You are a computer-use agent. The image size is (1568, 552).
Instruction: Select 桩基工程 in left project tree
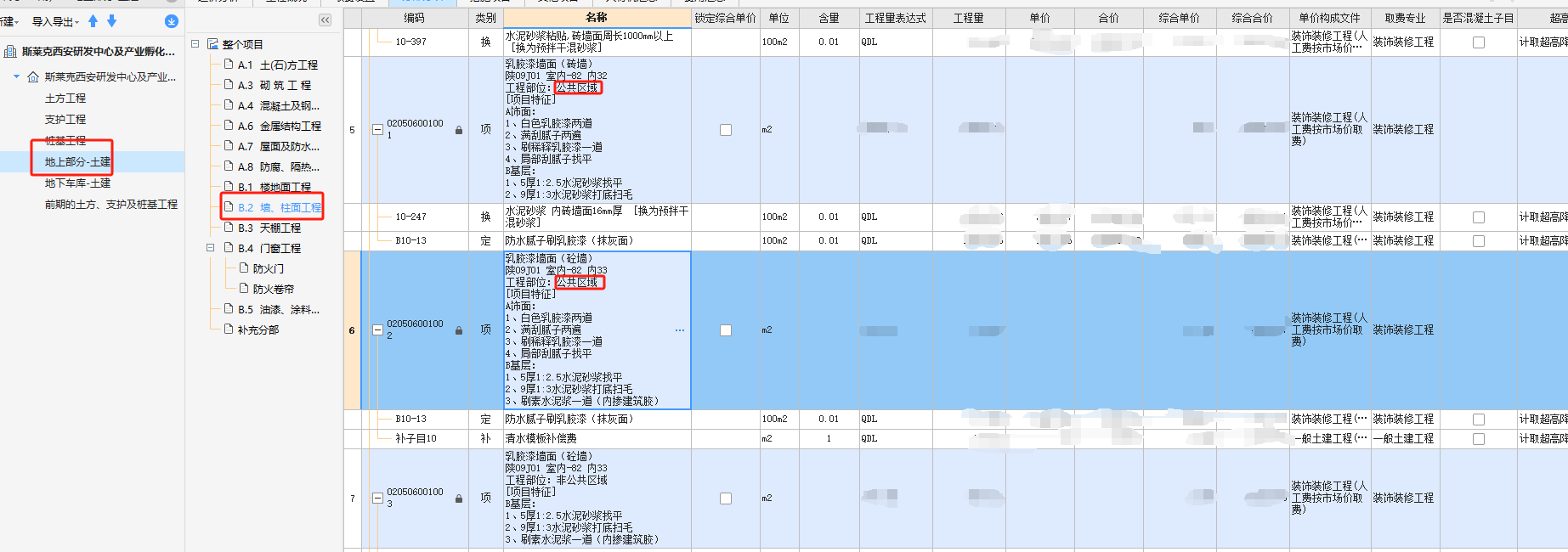(65, 141)
